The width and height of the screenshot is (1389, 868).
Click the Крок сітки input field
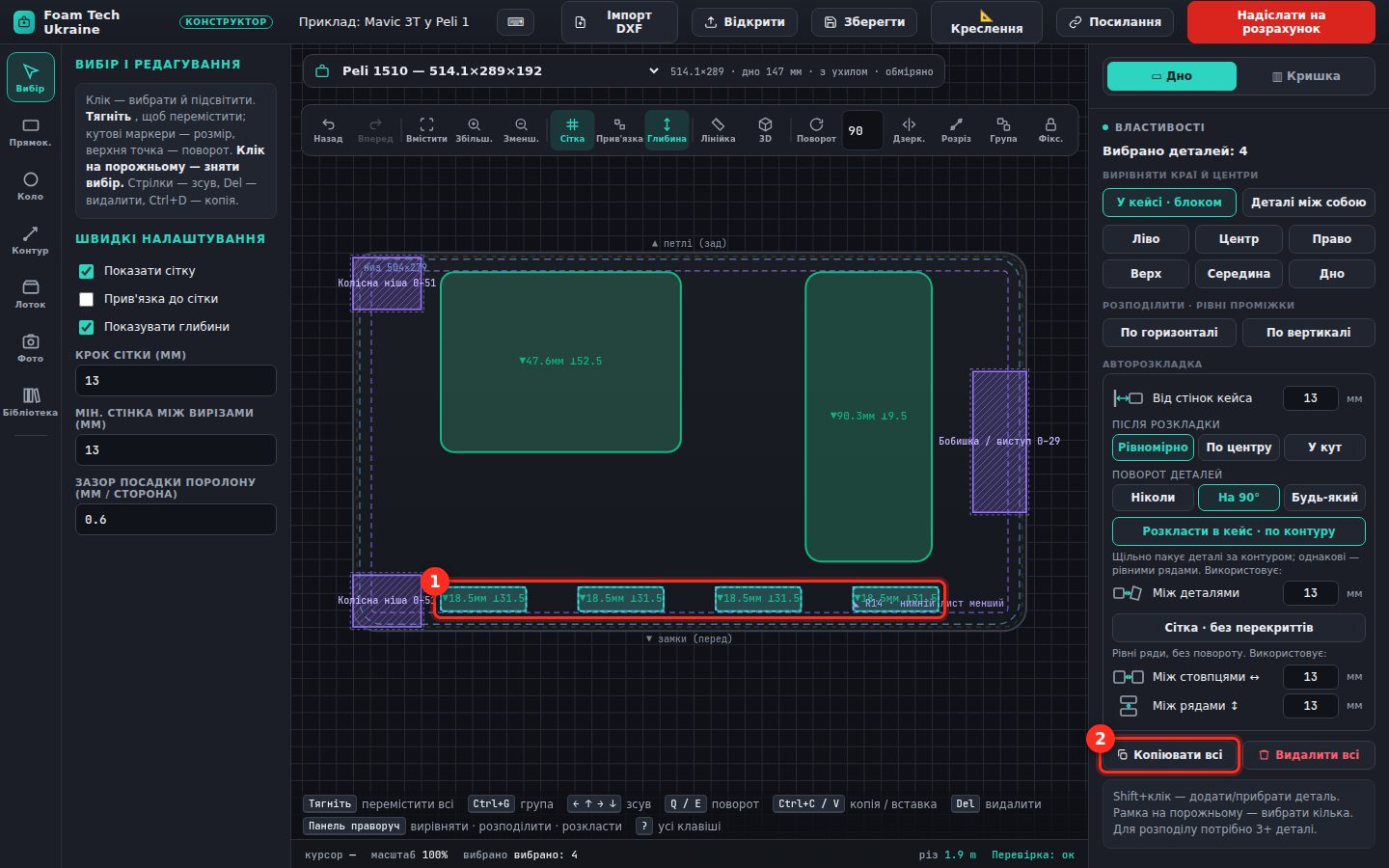point(176,381)
